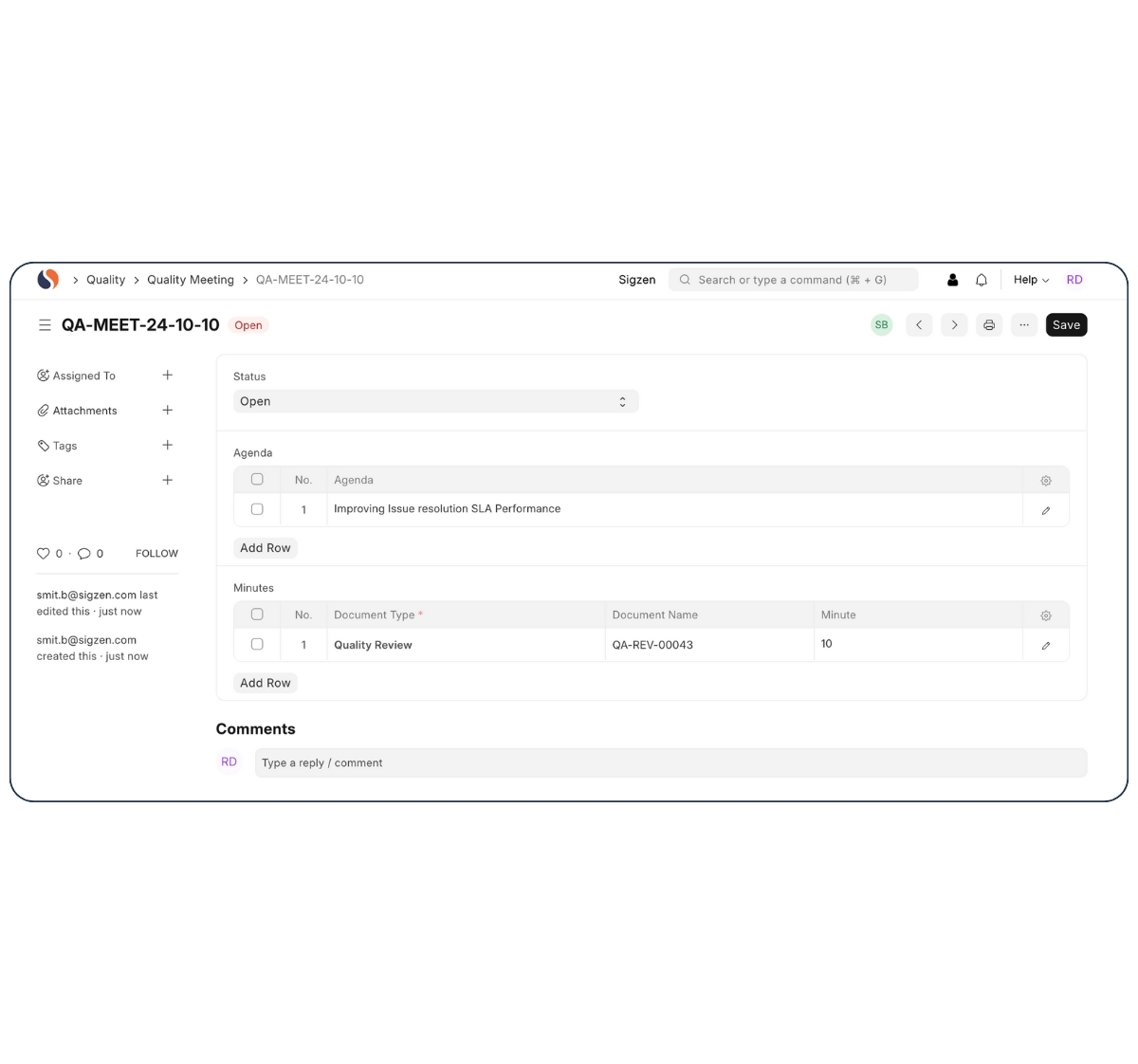Click the Save button
Image resolution: width=1138 pixels, height=1064 pixels.
pos(1066,325)
